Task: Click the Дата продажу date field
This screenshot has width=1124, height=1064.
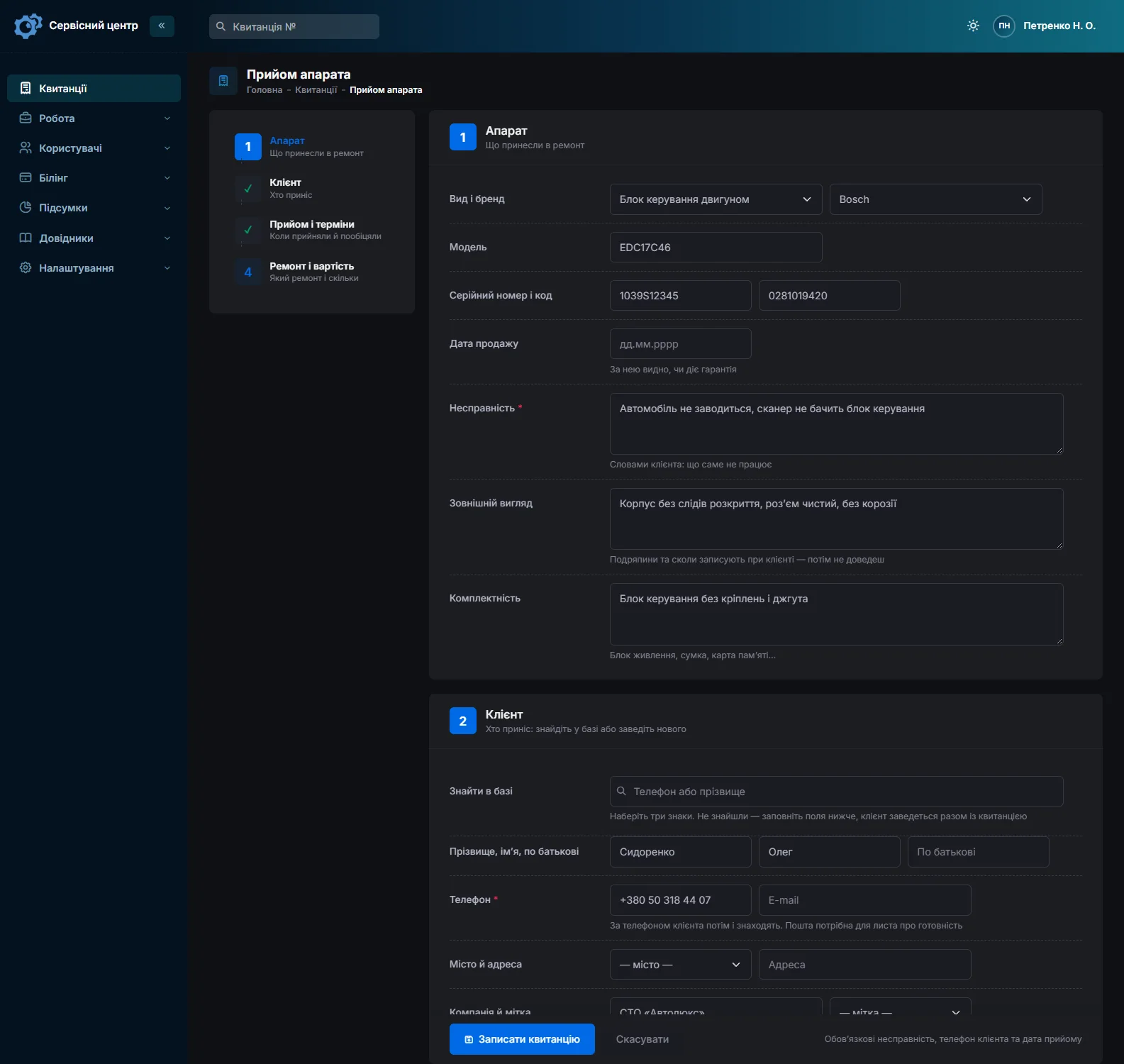Action: (x=680, y=344)
